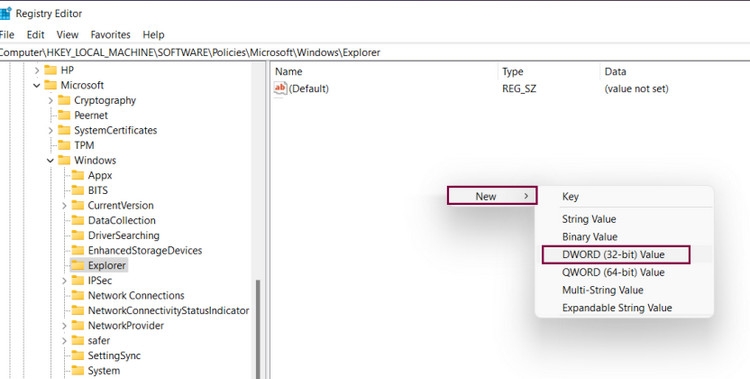Screen dimensions: 750x379
Task: Click the registry path address bar
Action: 375,53
